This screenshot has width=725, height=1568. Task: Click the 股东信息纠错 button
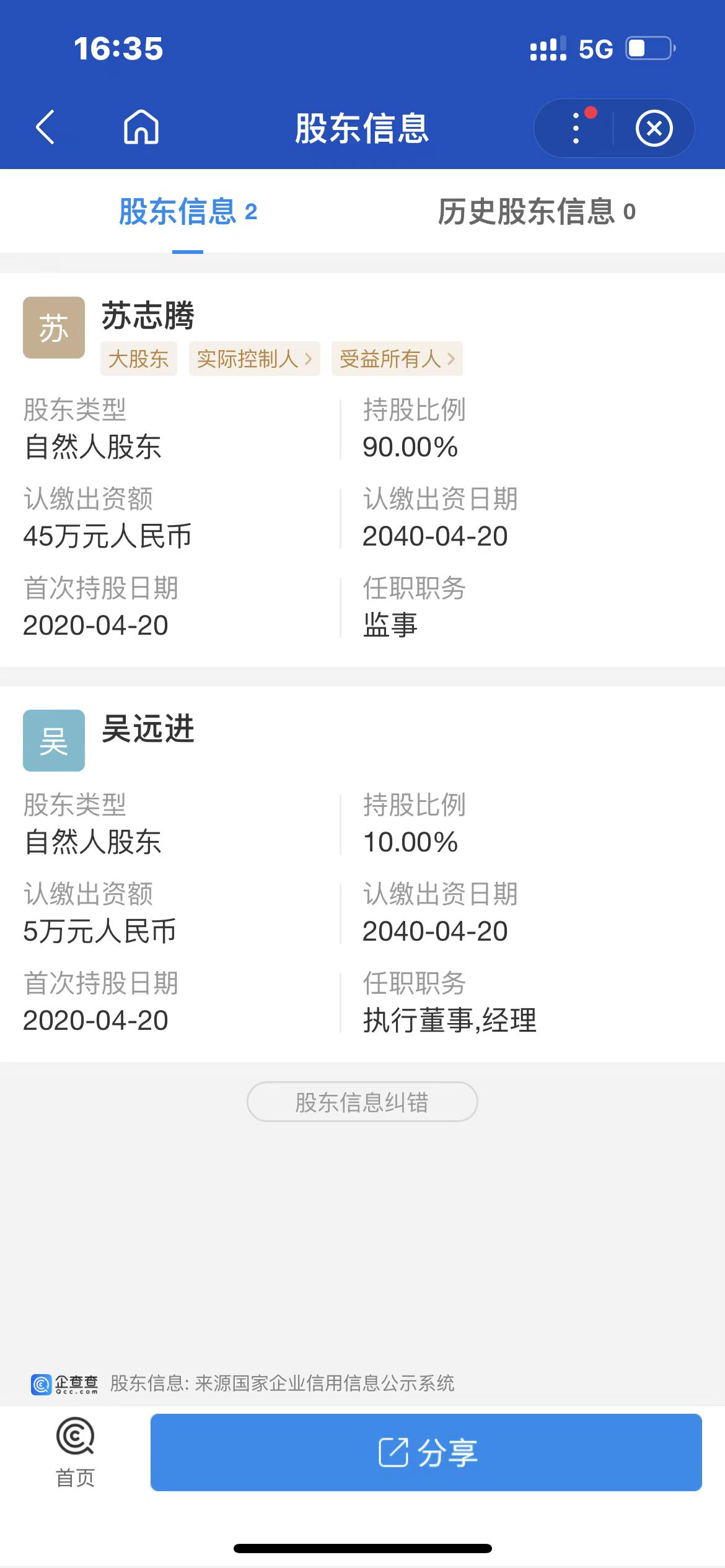click(362, 1102)
